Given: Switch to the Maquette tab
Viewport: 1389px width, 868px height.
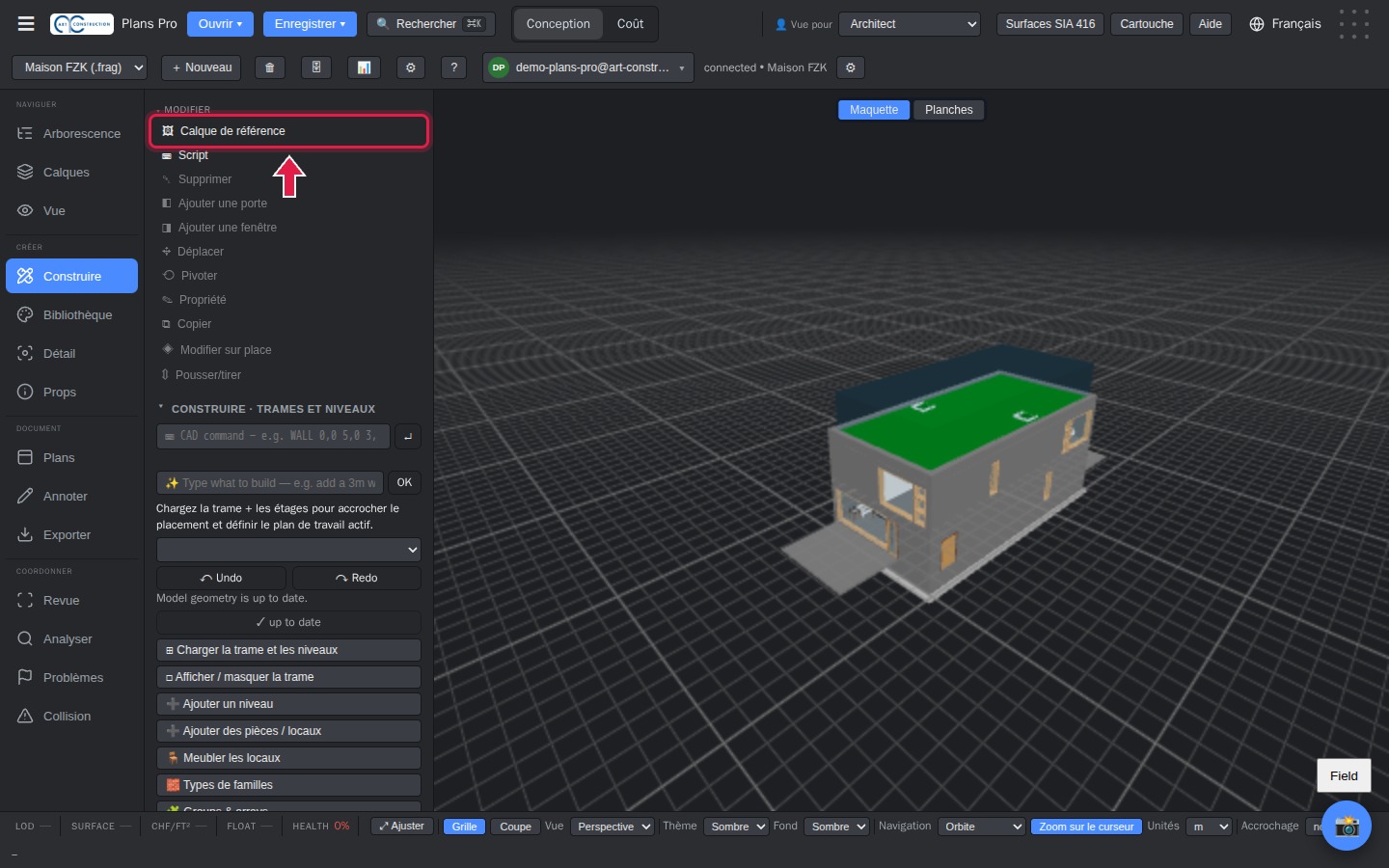Looking at the screenshot, I should point(874,110).
